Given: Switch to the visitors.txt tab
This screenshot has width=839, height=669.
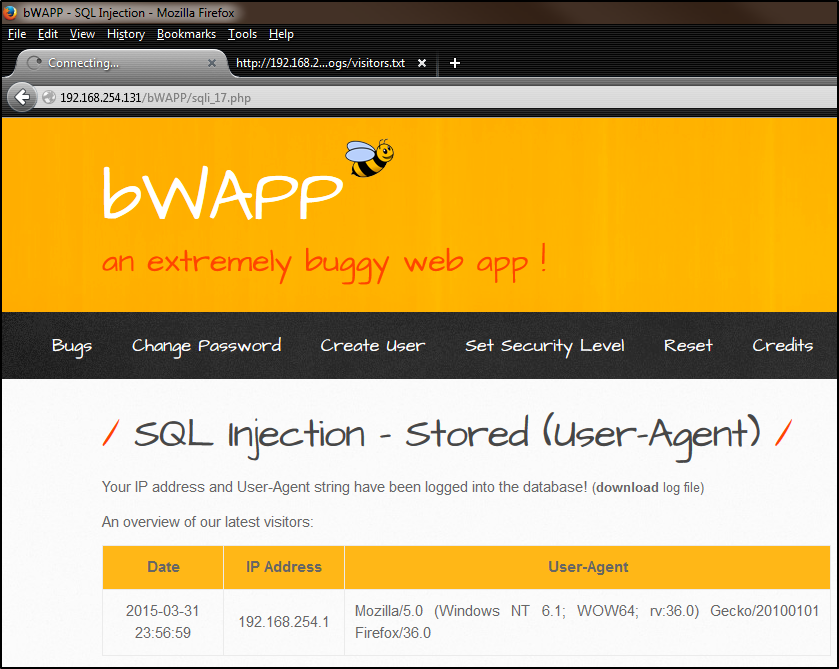Looking at the screenshot, I should [331, 63].
